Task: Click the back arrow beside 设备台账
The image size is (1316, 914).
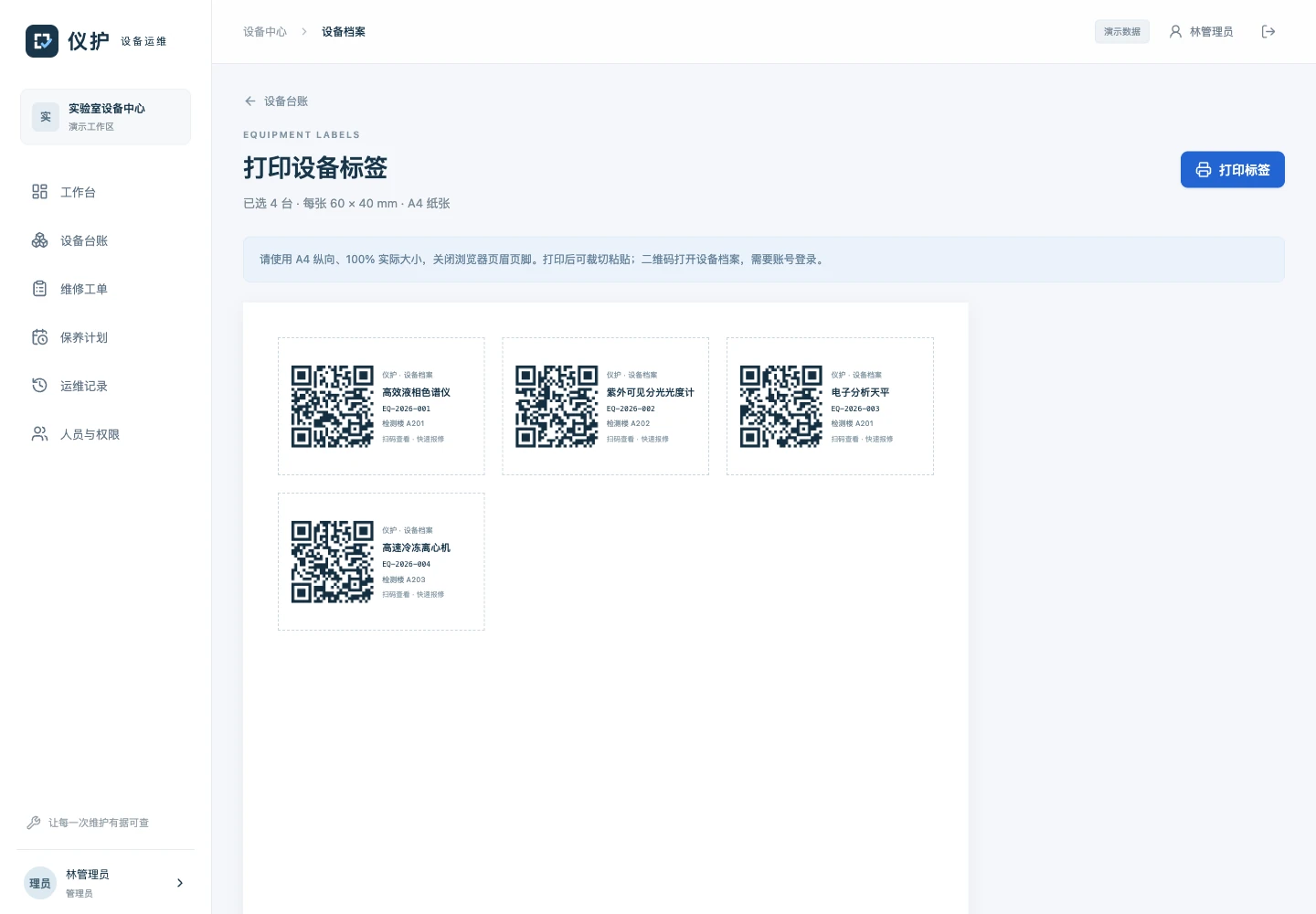Action: click(x=250, y=101)
